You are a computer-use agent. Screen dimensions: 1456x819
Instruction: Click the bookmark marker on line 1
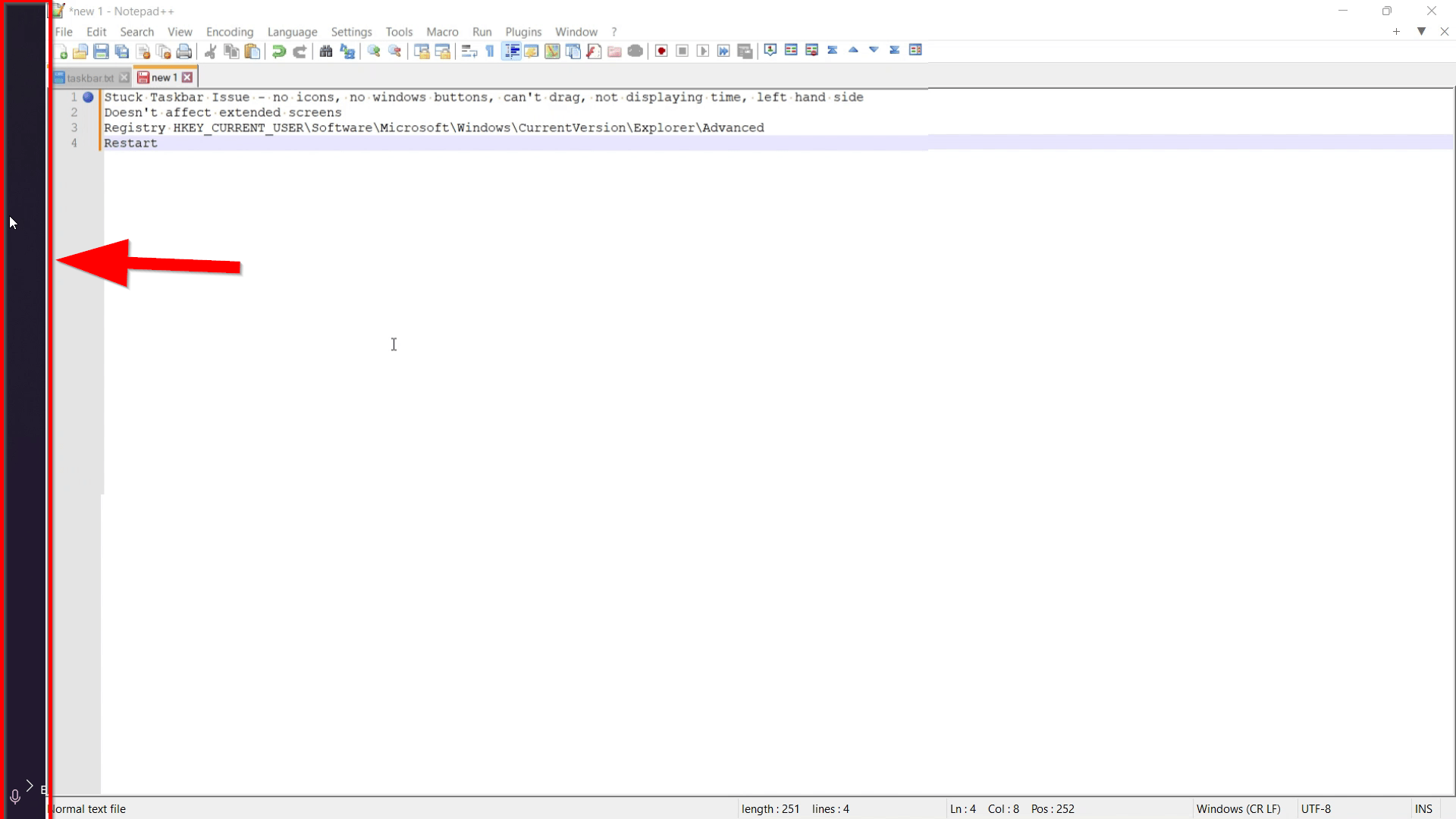(88, 97)
